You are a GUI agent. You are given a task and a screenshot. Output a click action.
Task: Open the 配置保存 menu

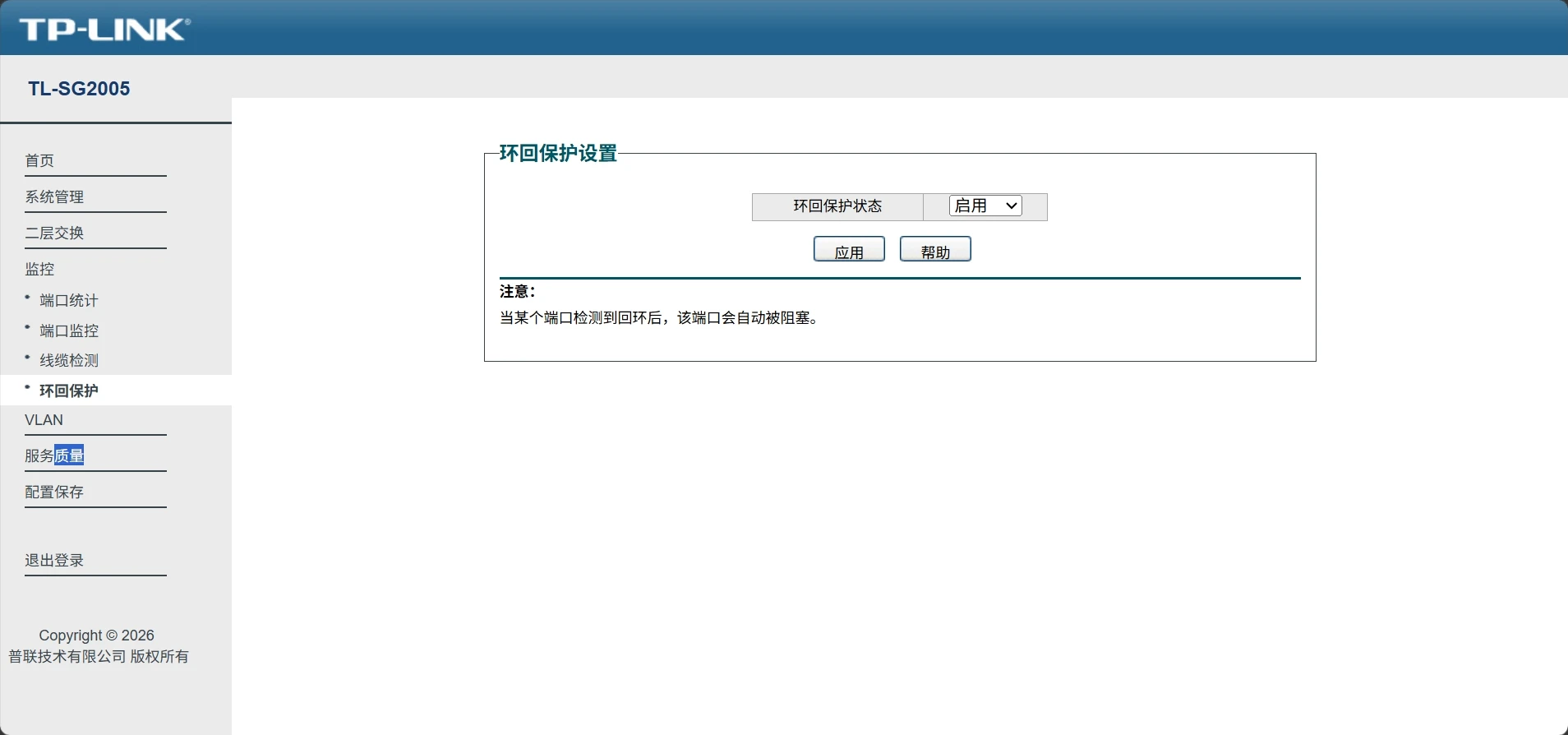[x=54, y=492]
